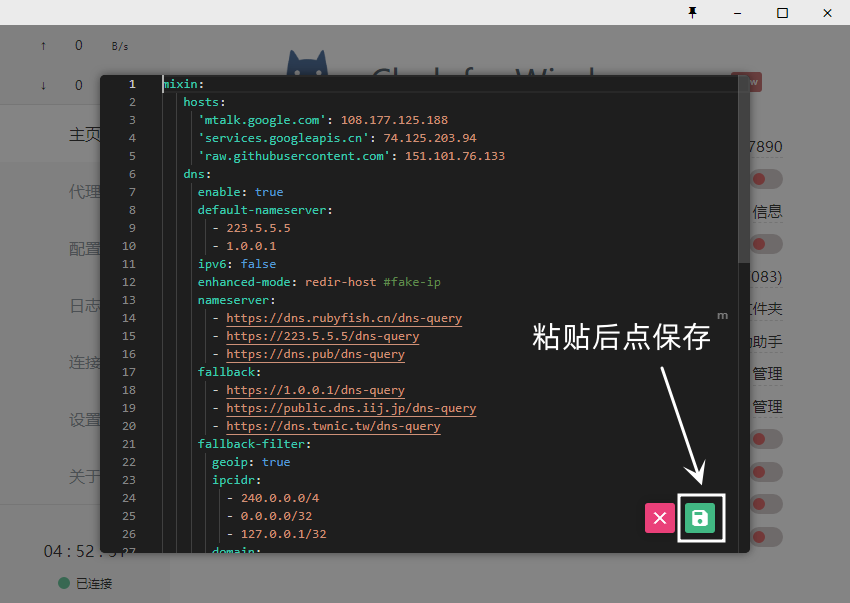Click the editor's vertical scrollbar thumb

click(743, 170)
